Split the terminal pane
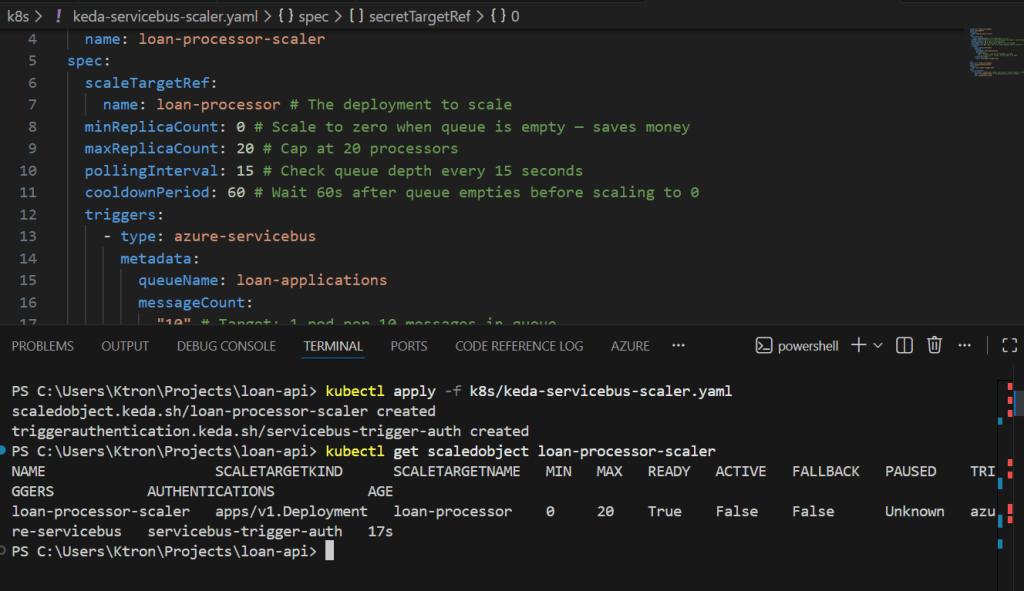The height and width of the screenshot is (591, 1024). 904,345
